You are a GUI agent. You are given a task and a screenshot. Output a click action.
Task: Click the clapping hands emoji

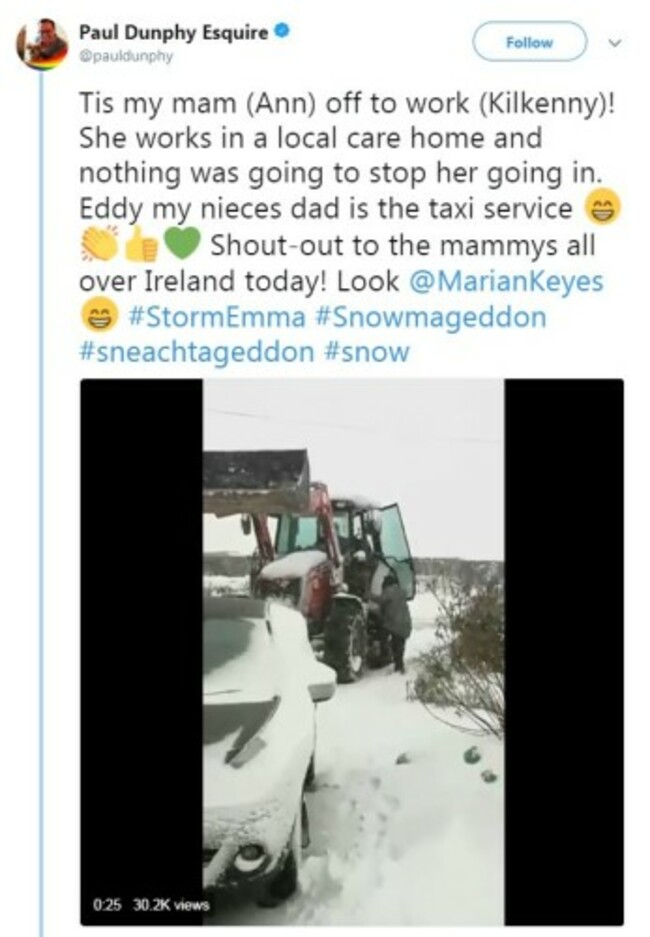click(100, 245)
